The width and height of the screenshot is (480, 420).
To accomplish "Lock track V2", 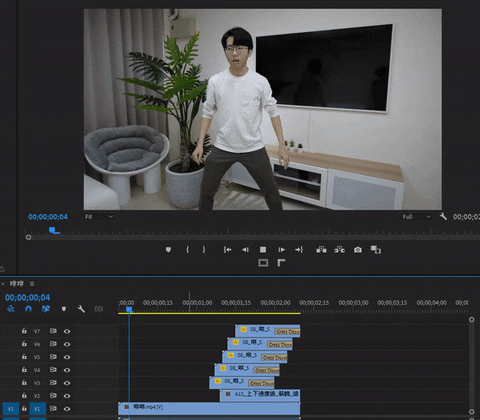I will (x=24, y=395).
